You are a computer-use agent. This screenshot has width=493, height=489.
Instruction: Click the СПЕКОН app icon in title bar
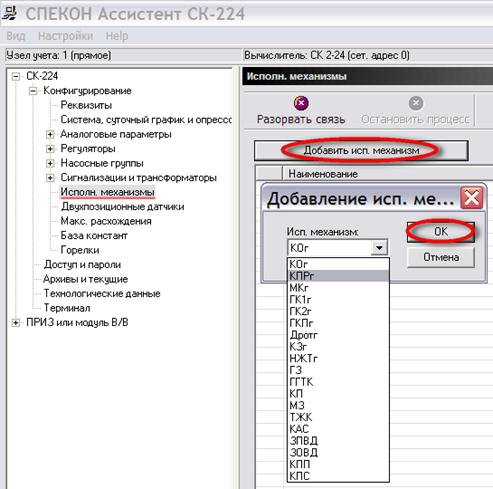coord(10,13)
